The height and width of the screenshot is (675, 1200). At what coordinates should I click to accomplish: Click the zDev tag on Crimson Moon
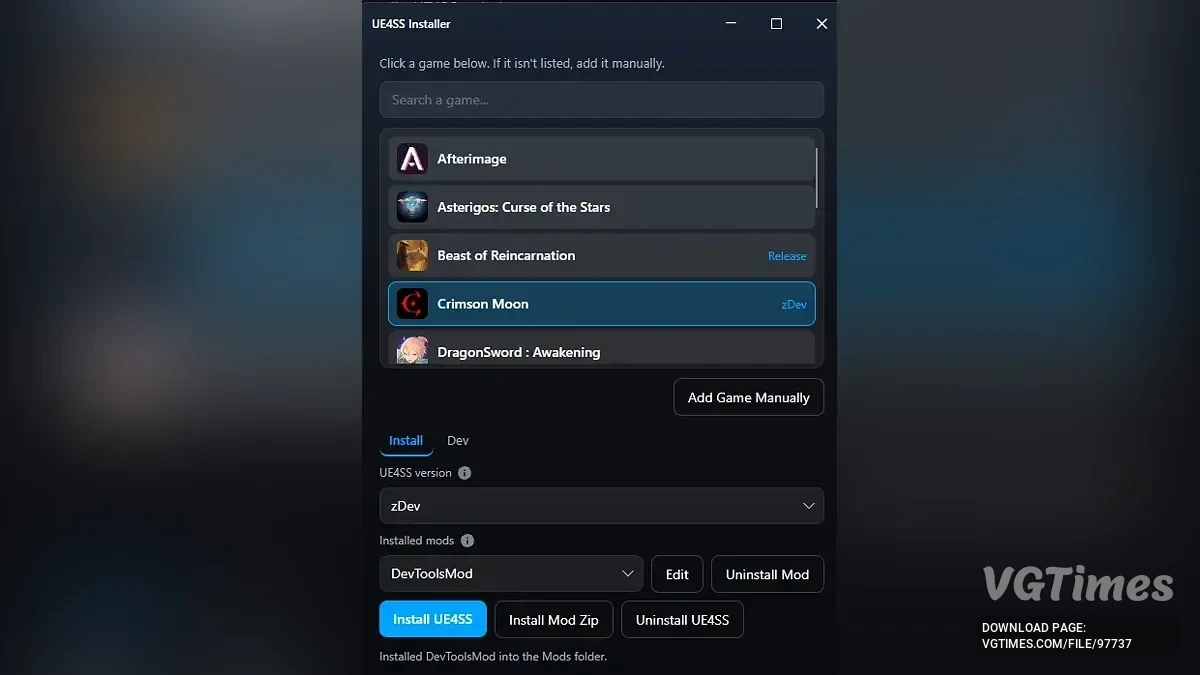794,305
